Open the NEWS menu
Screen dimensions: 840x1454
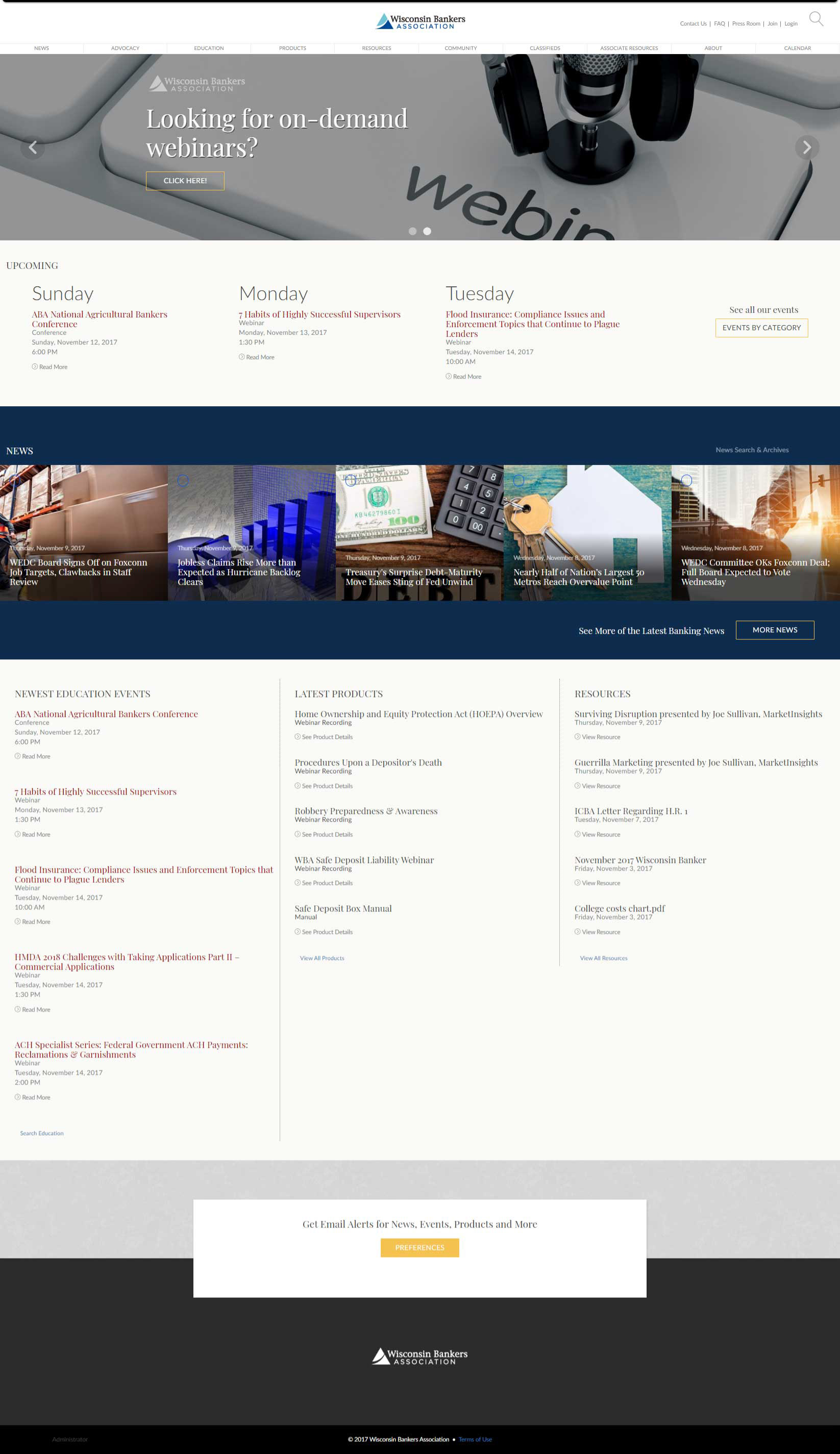(41, 48)
